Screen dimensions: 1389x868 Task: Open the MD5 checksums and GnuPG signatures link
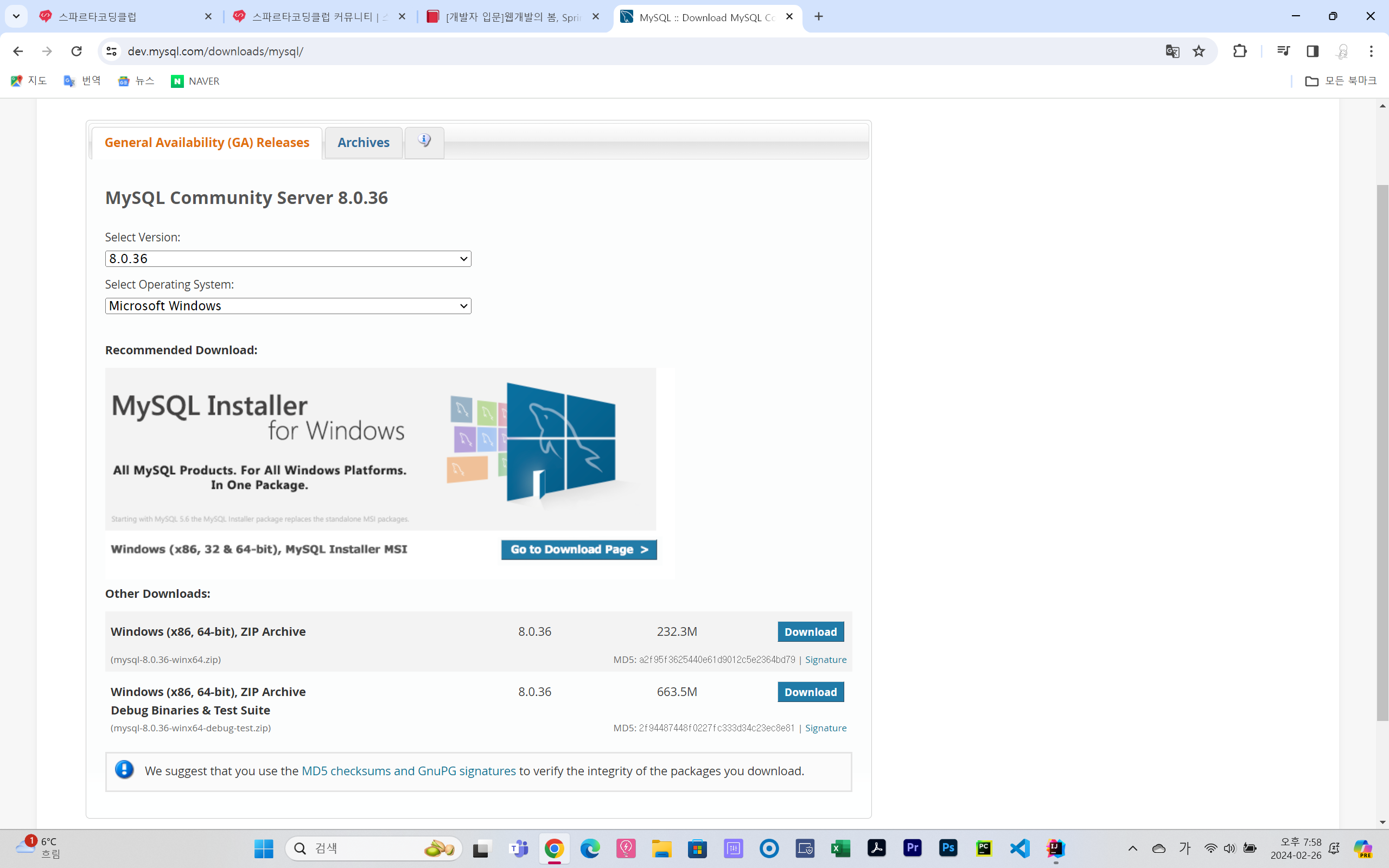tap(409, 770)
